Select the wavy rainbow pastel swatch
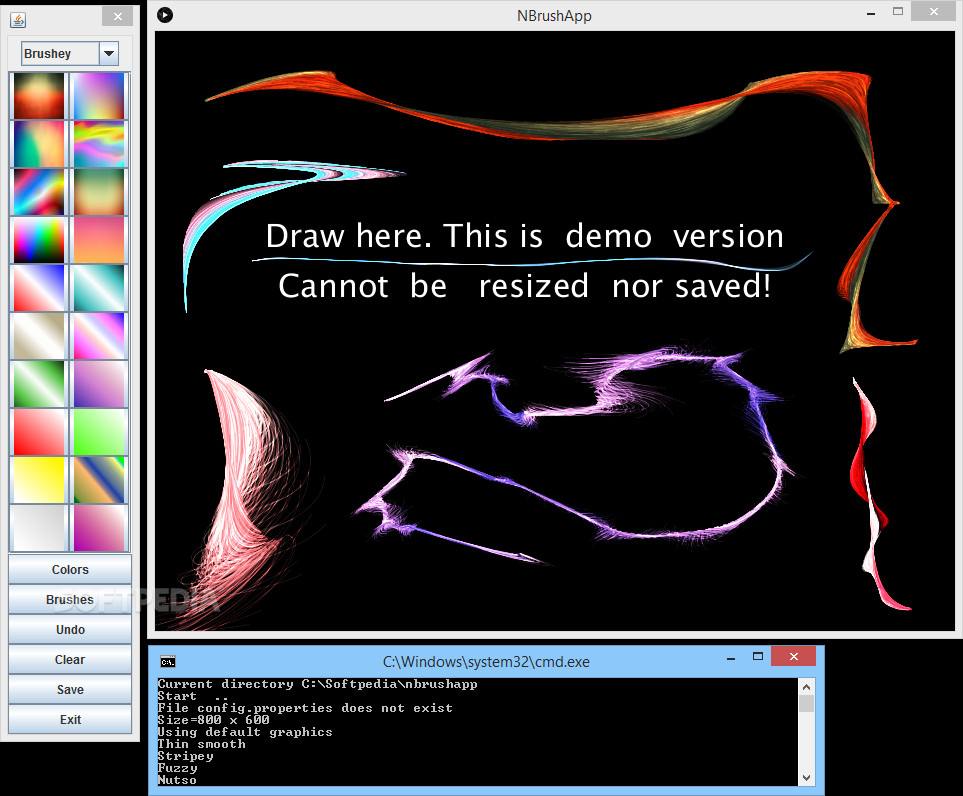This screenshot has height=796, width=963. 99,144
